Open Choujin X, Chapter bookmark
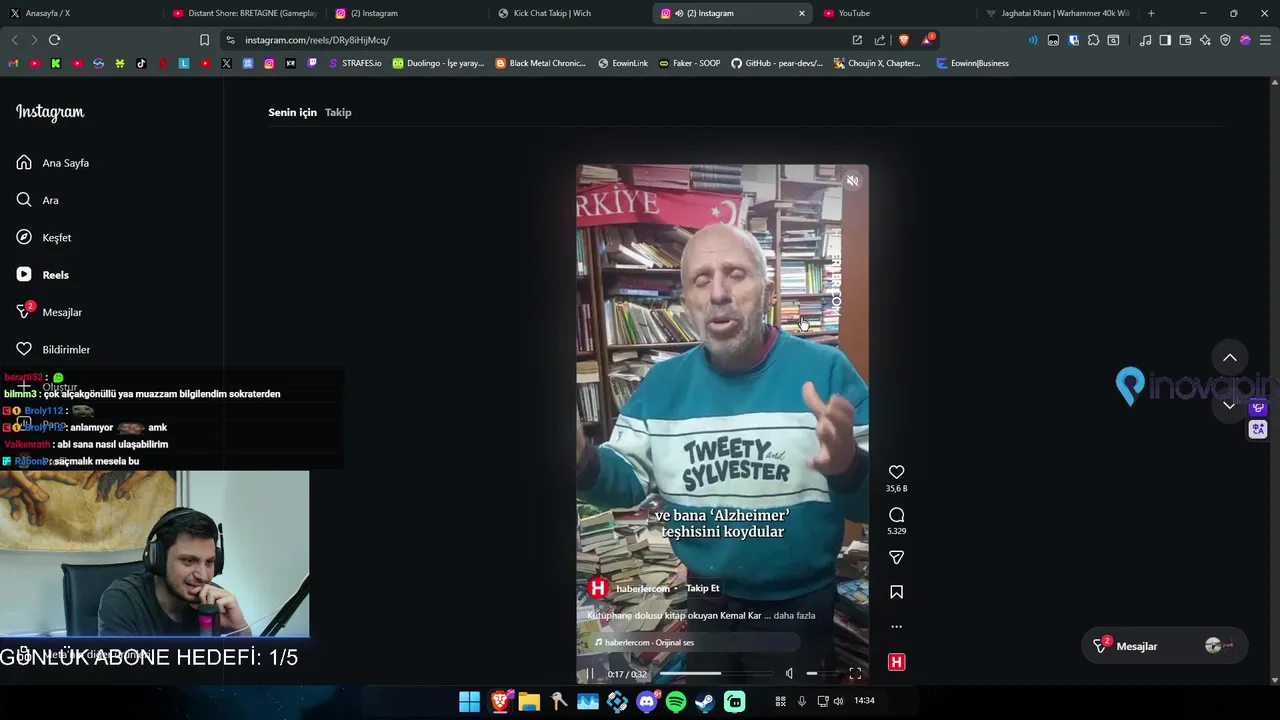Screen dimensions: 1280x720 coord(877,63)
